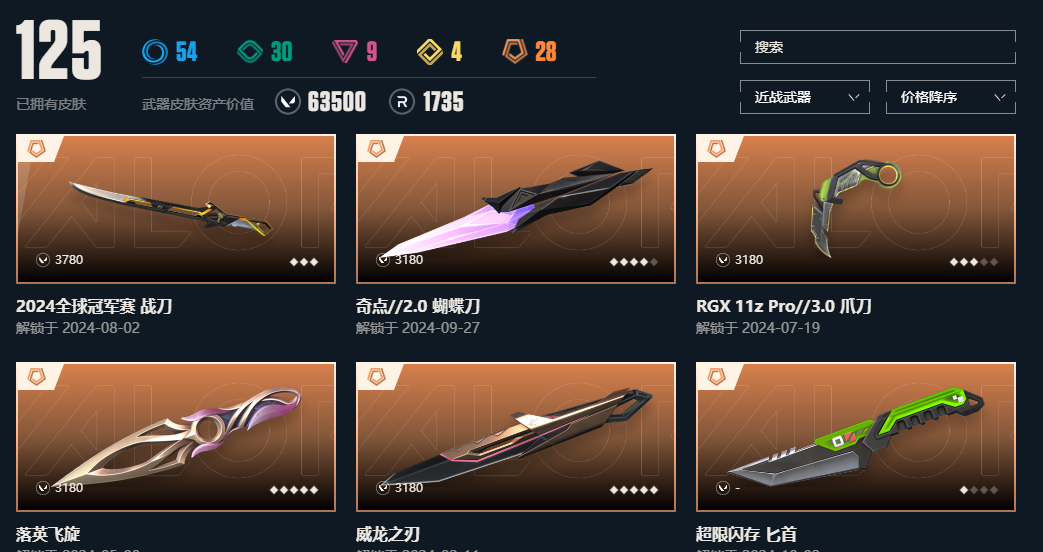Click the 2024全球冠军赛 战刀 title text
This screenshot has height=552, width=1043.
pos(94,307)
